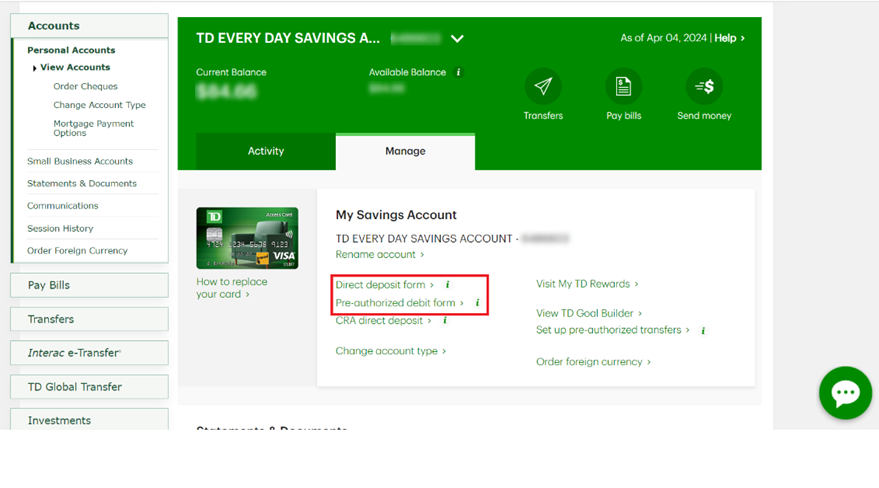Click How to replace your card link
This screenshot has height=488, width=879.
pos(232,288)
